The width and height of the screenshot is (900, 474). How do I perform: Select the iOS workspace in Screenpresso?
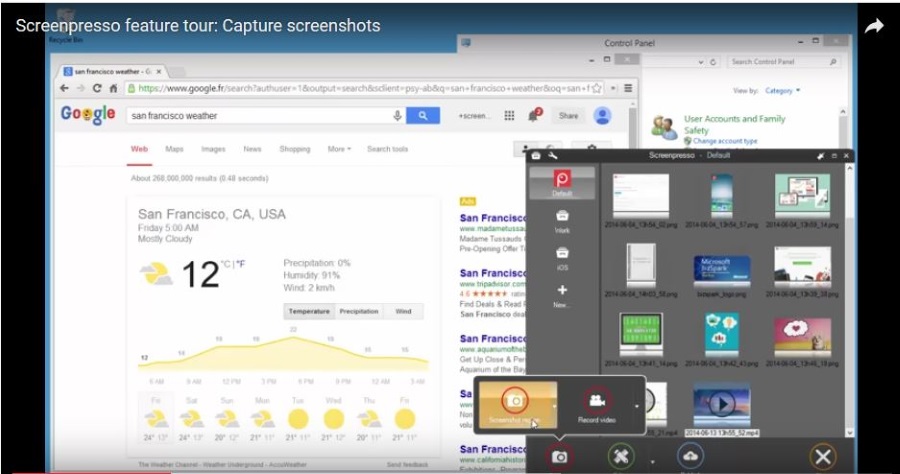click(562, 258)
